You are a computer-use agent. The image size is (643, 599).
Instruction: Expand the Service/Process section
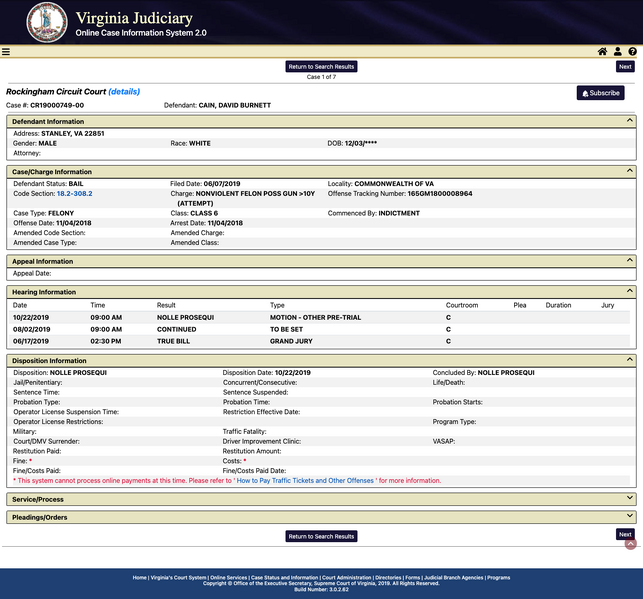629,498
